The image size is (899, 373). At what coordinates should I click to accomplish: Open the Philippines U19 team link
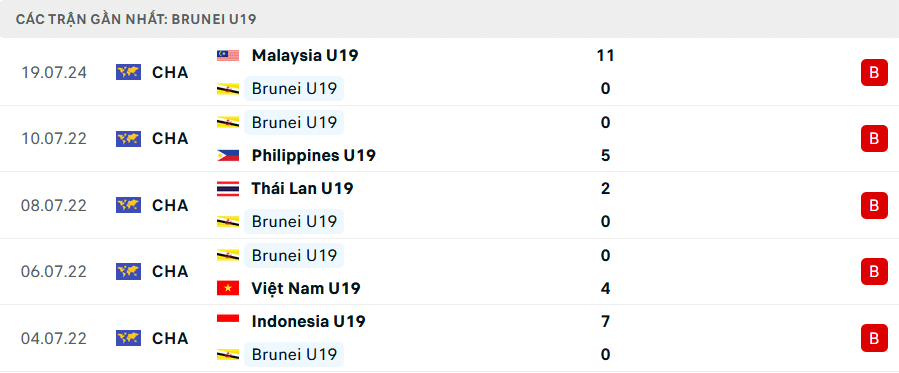click(314, 155)
